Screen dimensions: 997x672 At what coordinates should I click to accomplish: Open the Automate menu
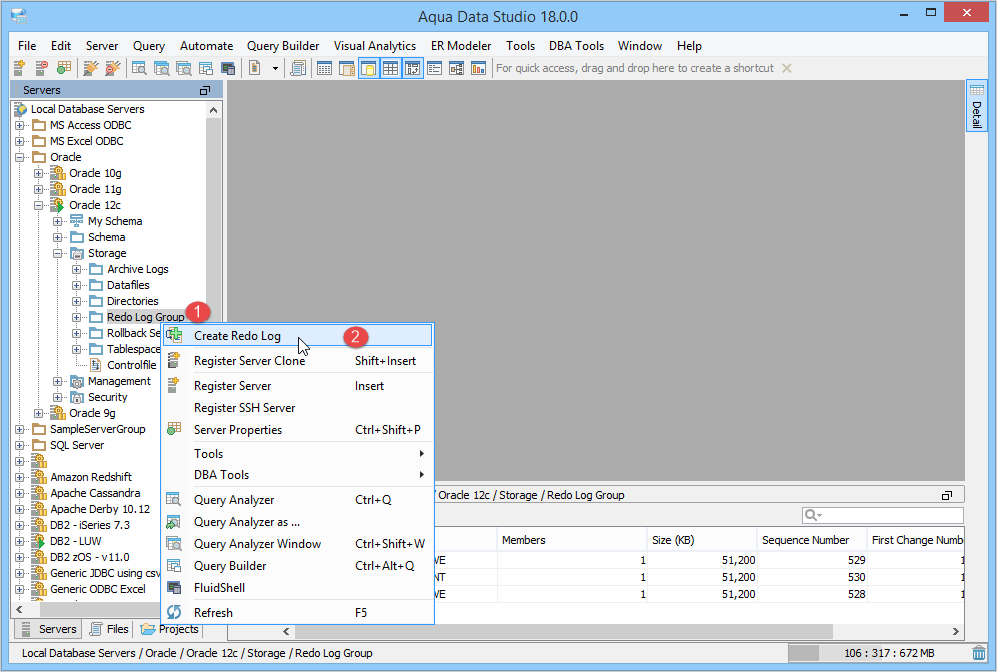click(207, 46)
